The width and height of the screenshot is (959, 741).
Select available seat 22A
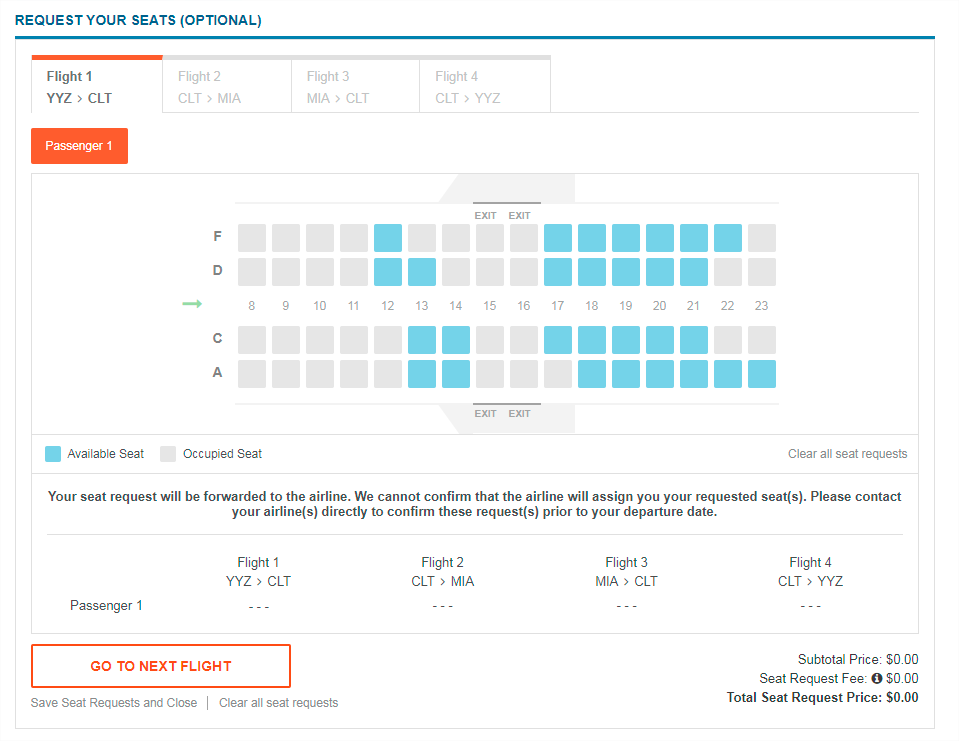[727, 374]
